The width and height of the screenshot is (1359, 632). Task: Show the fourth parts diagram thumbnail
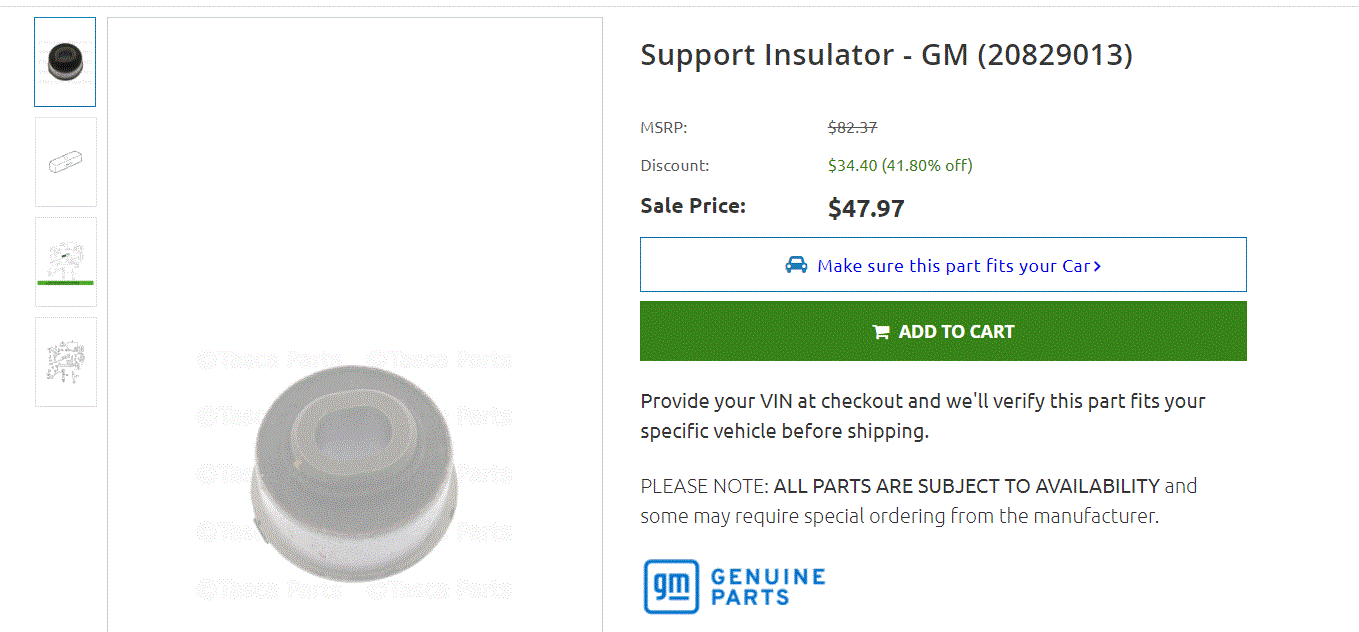coord(66,362)
